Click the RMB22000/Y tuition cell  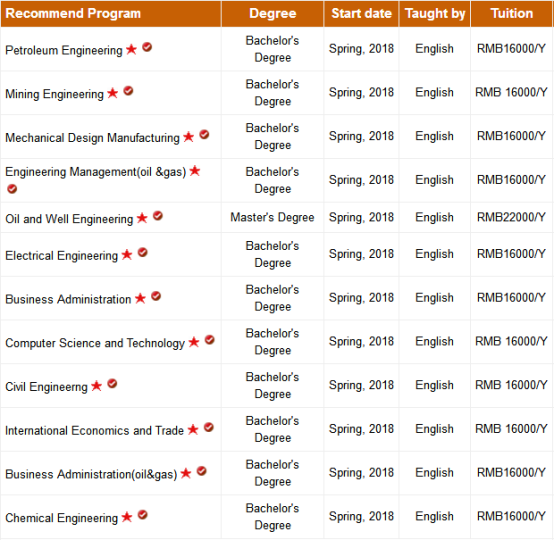tap(511, 217)
